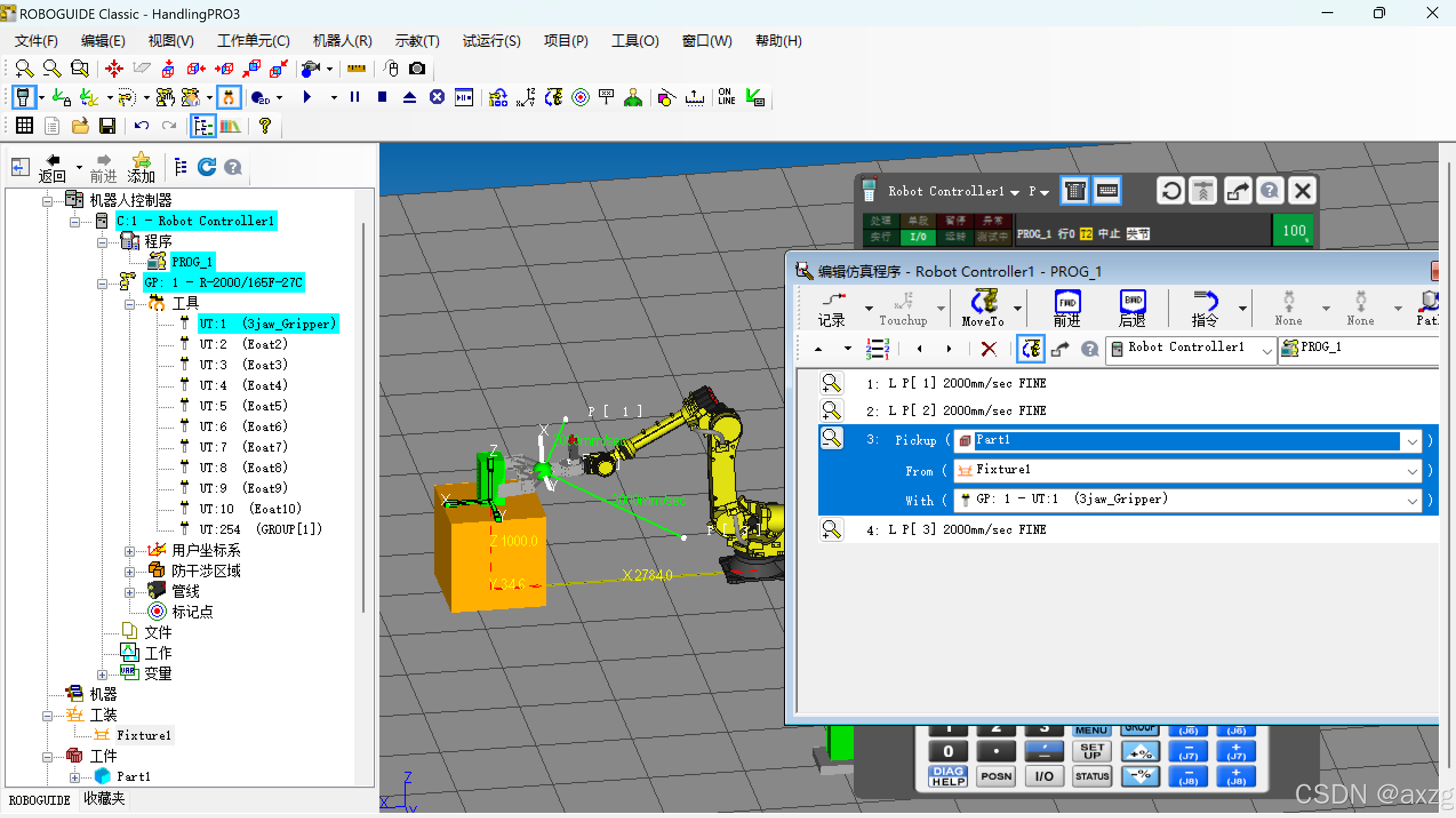Open the 示教(T) menu
The height and width of the screenshot is (818, 1456).
point(417,41)
